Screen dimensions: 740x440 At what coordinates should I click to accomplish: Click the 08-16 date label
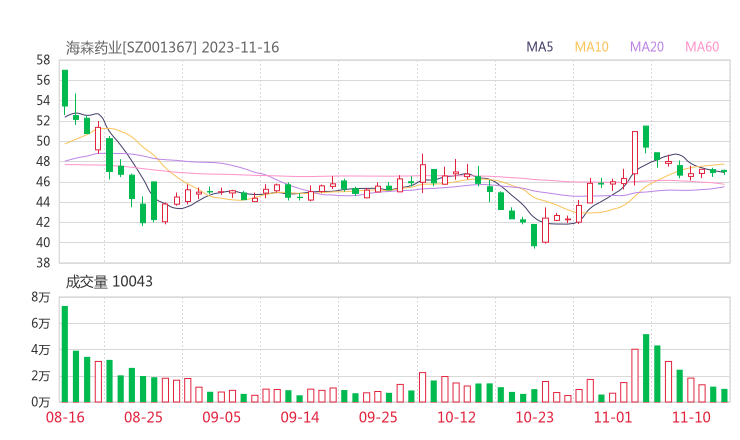tap(65, 417)
